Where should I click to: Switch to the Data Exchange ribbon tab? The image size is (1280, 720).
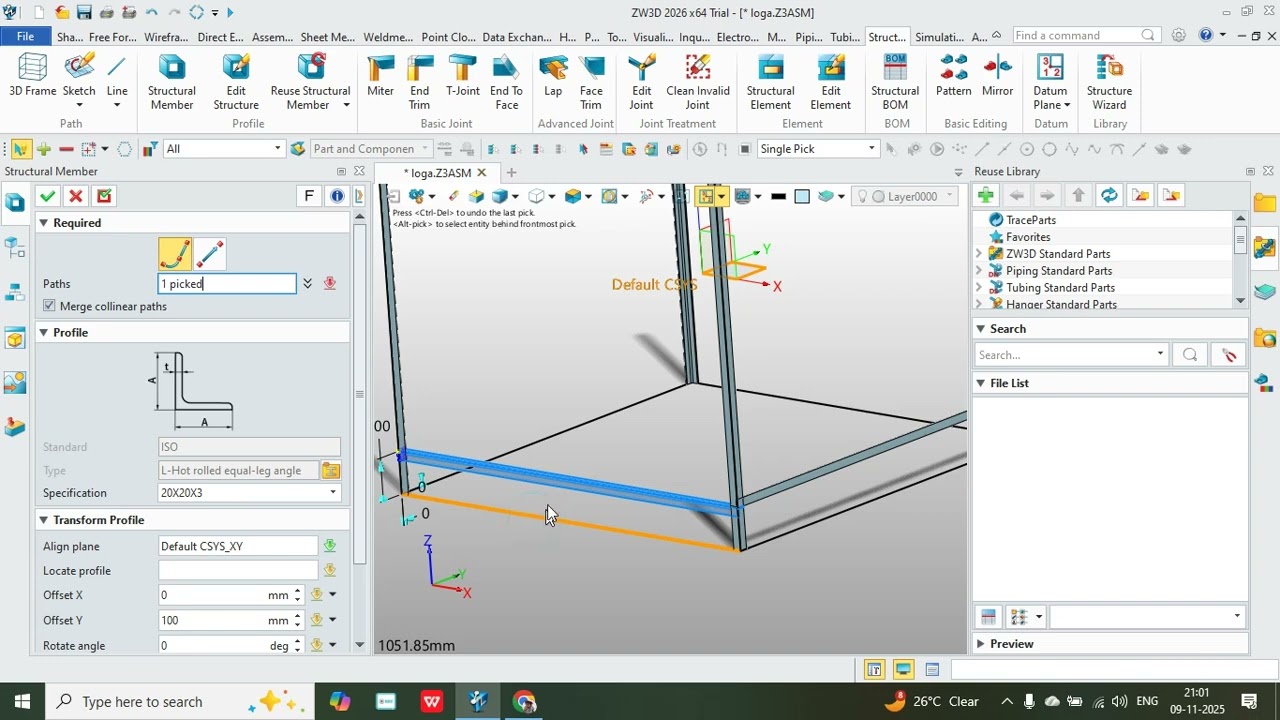click(x=517, y=37)
